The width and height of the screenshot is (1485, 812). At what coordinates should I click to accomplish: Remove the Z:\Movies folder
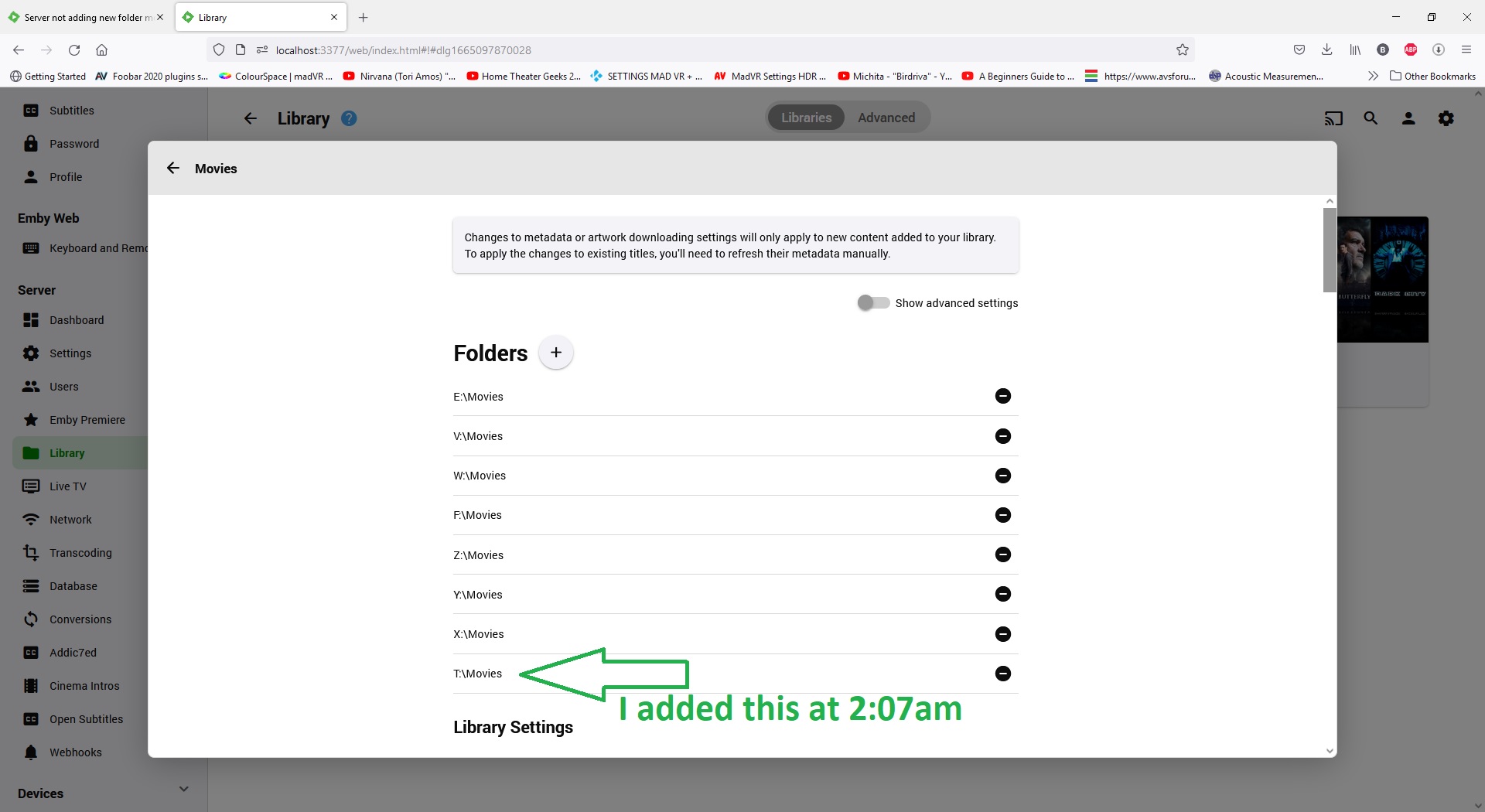(x=1002, y=554)
